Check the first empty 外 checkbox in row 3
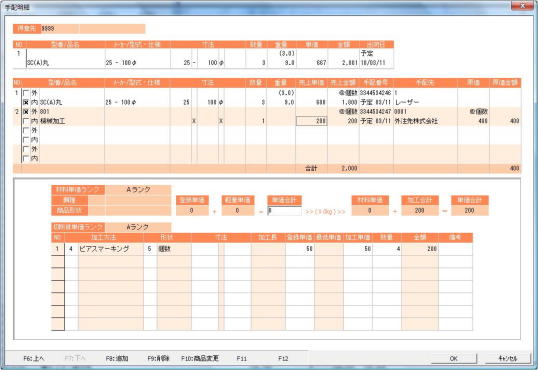 [26, 130]
